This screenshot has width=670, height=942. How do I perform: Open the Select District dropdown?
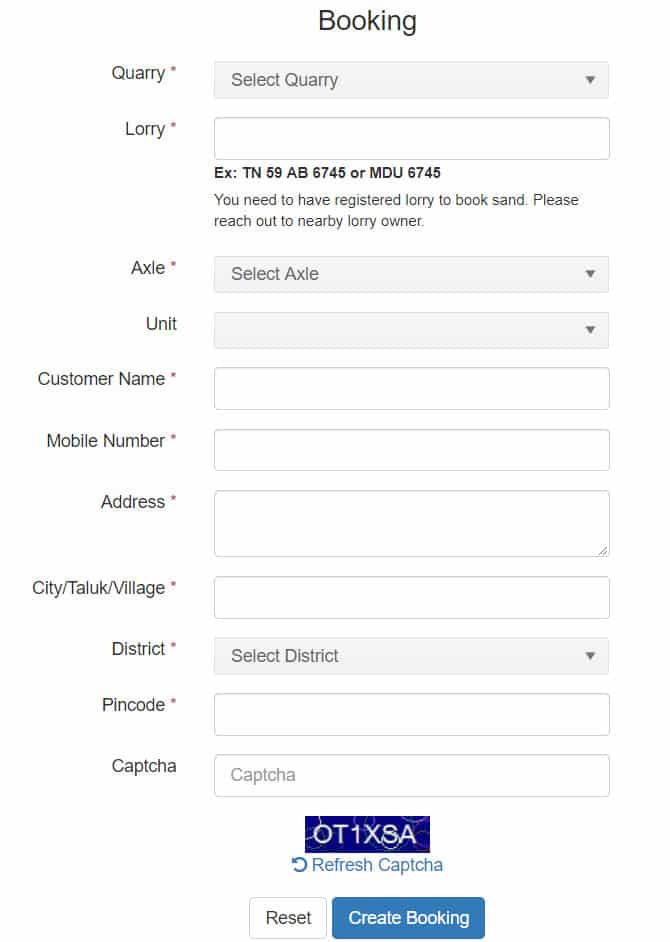pos(410,656)
